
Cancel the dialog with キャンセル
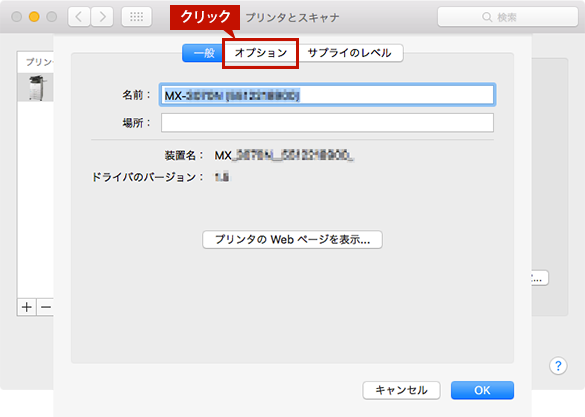pyautogui.click(x=401, y=390)
